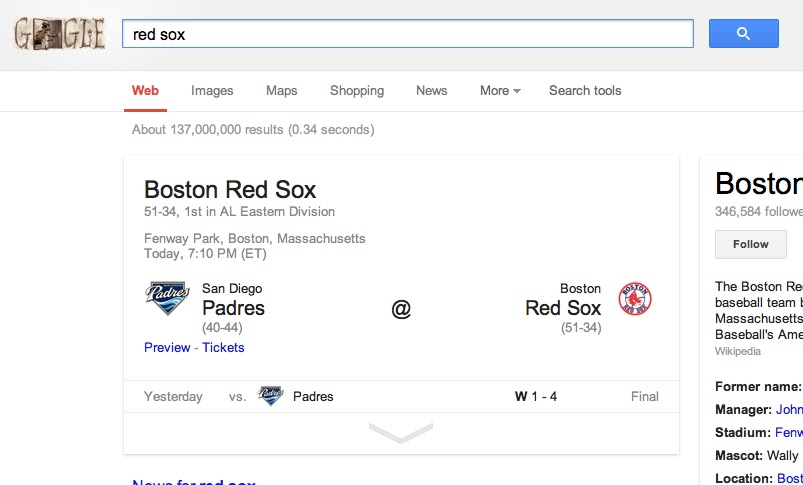Click the blue search magnifier button
This screenshot has height=485, width=803.
pos(744,34)
